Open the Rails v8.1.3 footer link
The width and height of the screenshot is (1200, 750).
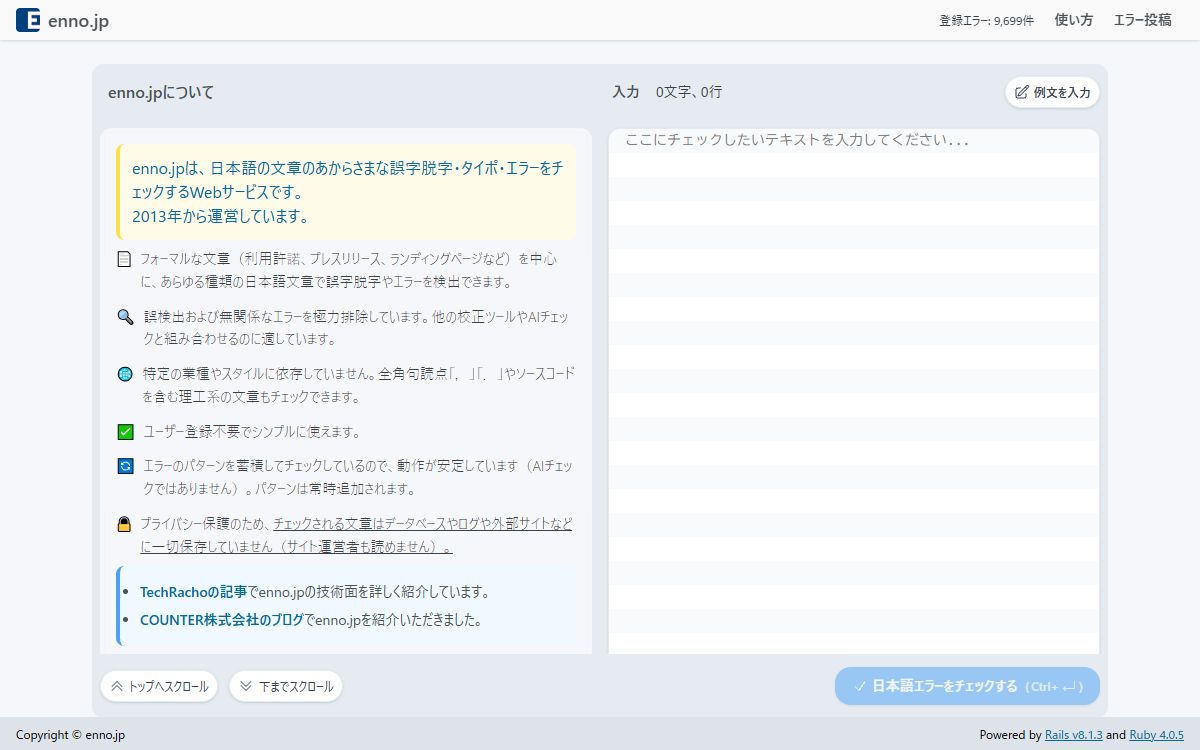point(1074,735)
